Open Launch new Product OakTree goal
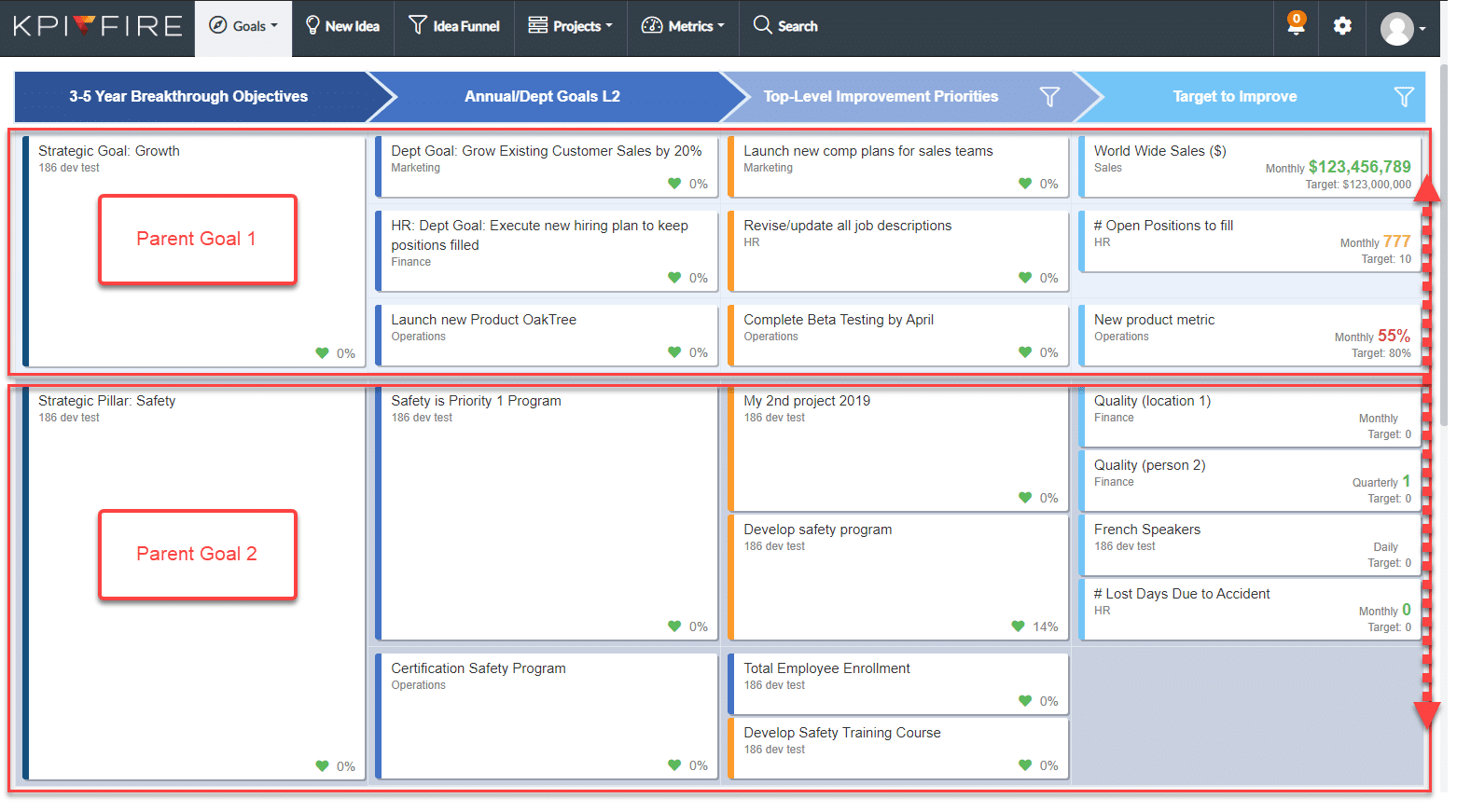Screen dimensions: 1457x812 [x=547, y=336]
